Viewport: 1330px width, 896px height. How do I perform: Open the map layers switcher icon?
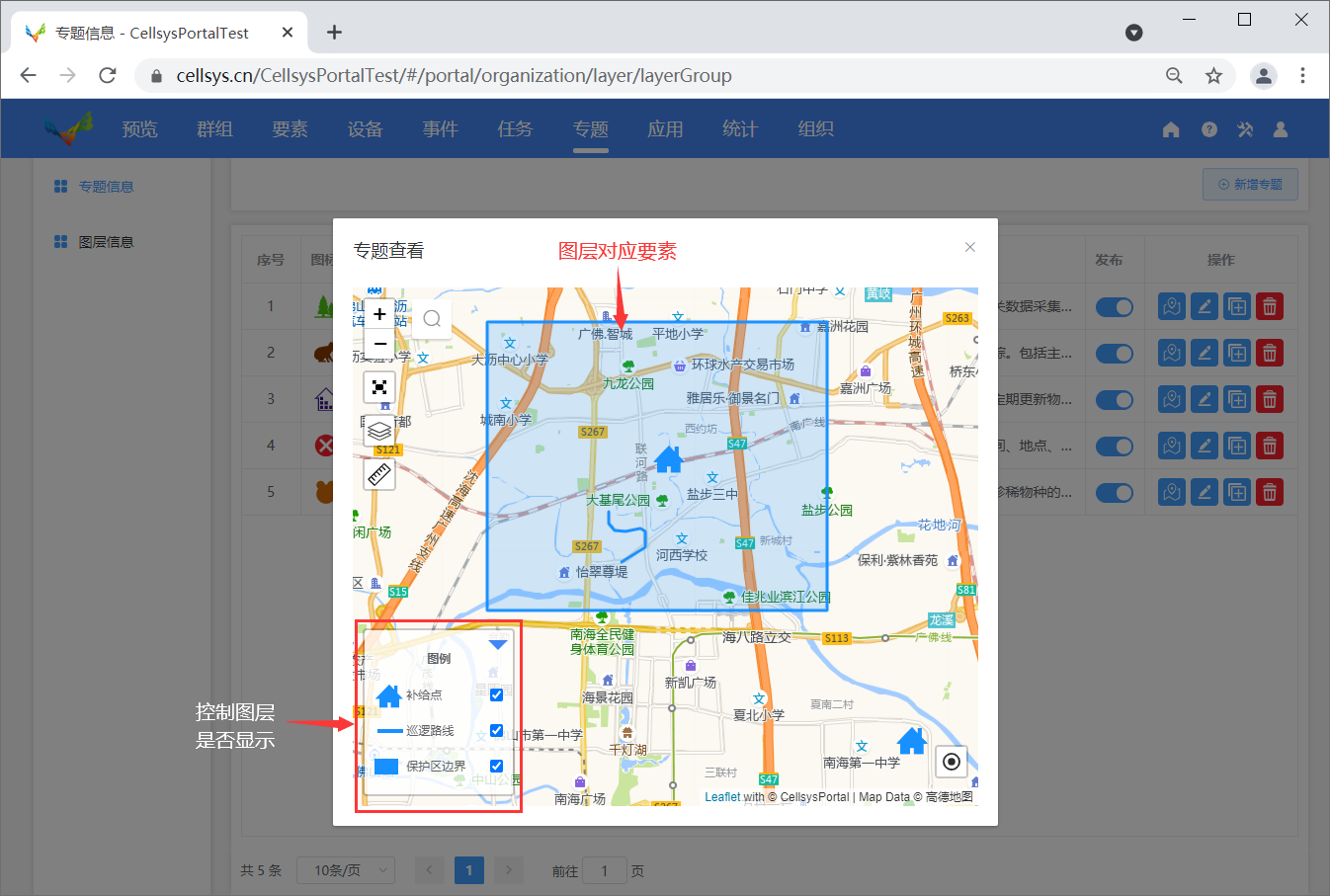pos(379,431)
